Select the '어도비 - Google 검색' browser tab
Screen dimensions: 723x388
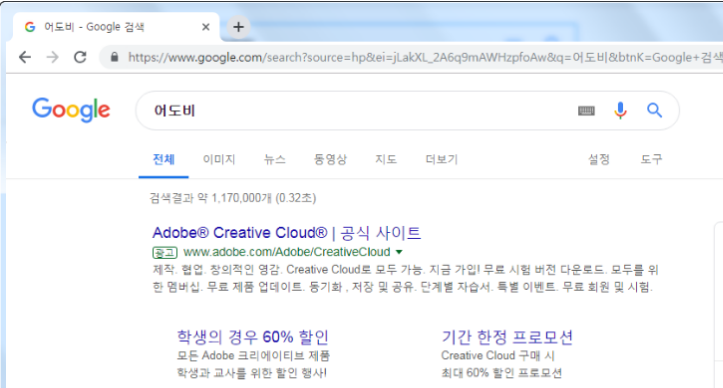click(116, 27)
